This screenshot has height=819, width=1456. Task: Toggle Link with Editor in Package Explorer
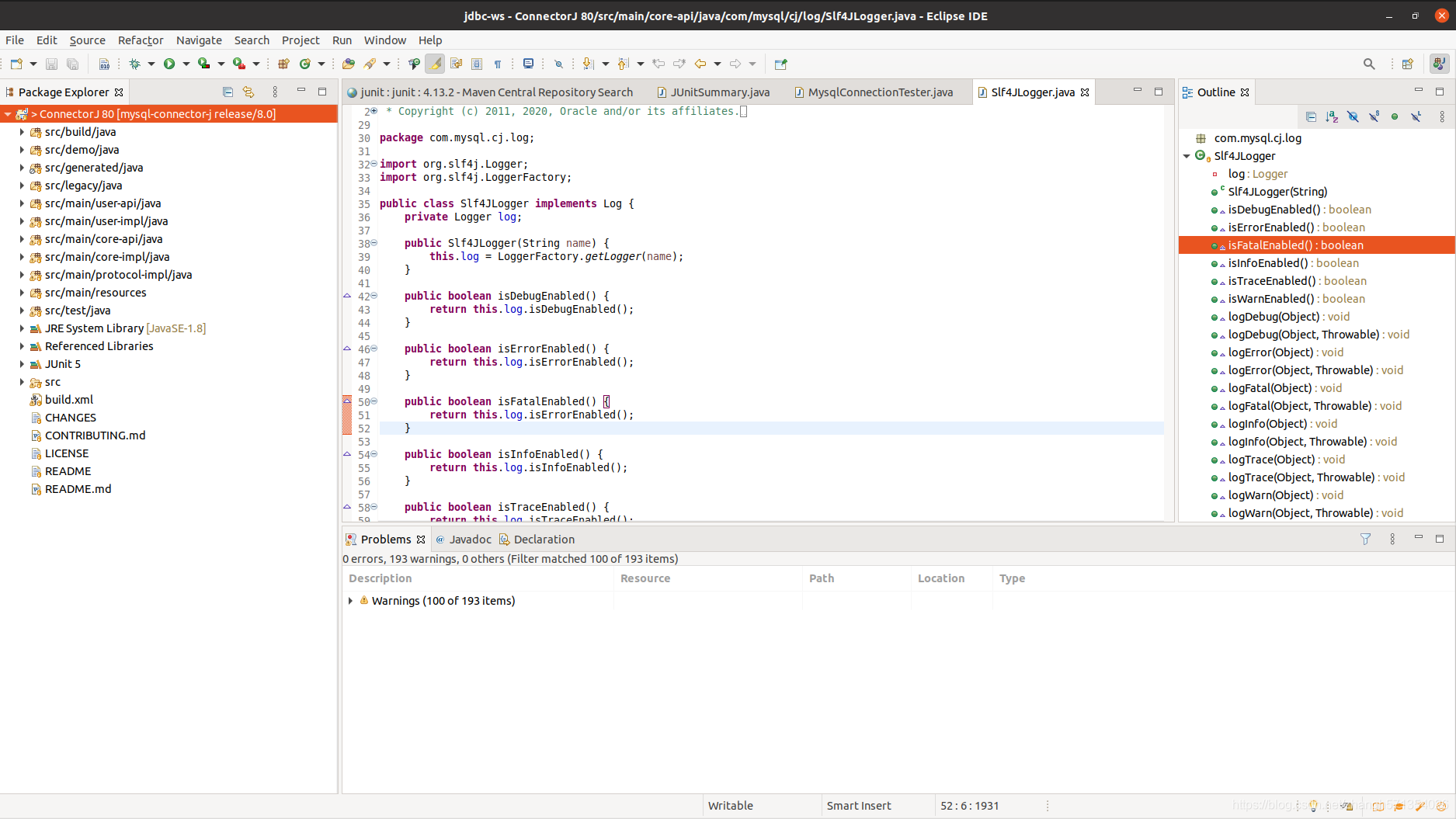click(x=248, y=92)
